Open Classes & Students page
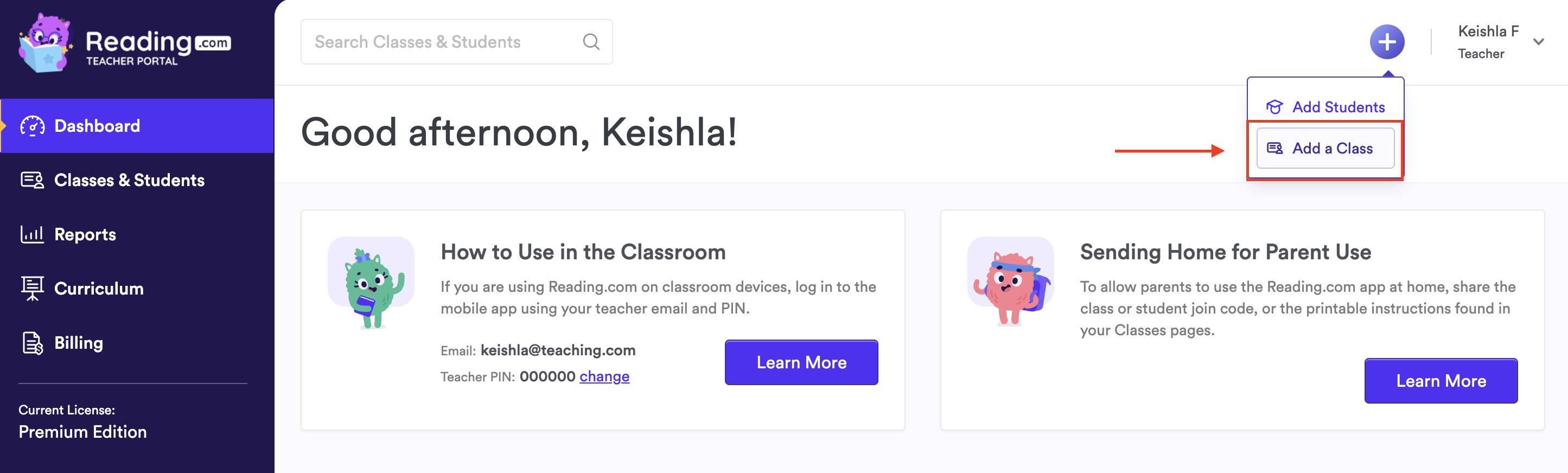 (x=129, y=180)
